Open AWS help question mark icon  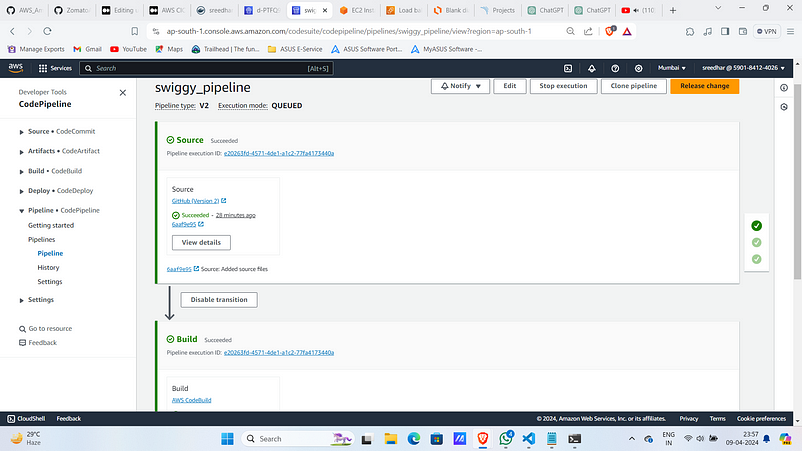click(x=615, y=68)
